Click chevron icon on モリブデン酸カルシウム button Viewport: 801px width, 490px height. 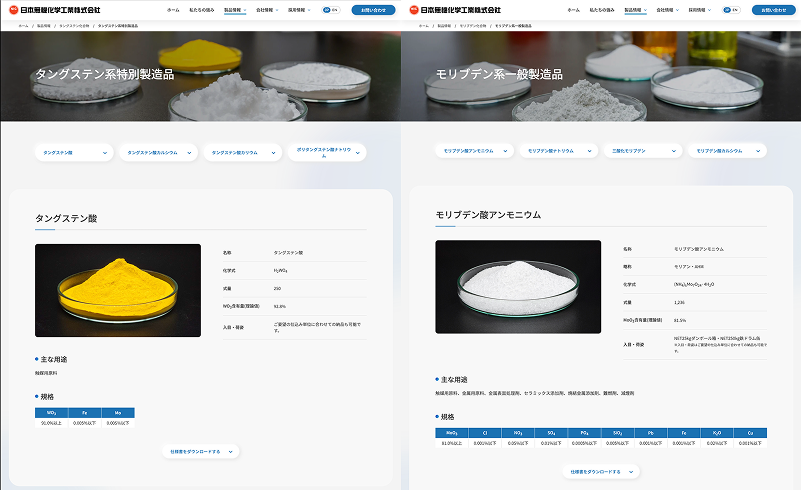coord(759,151)
